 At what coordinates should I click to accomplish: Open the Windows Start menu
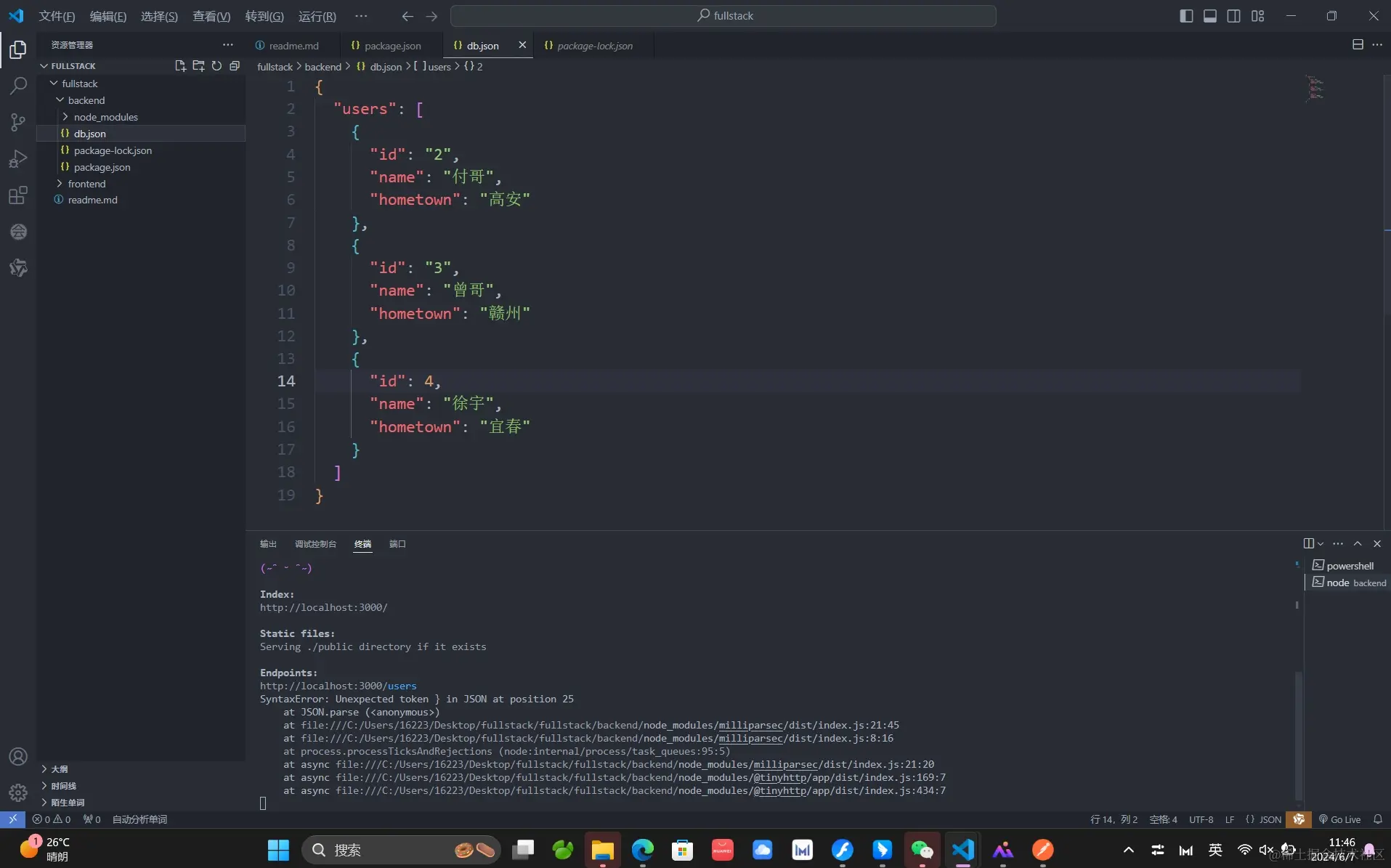pos(277,850)
